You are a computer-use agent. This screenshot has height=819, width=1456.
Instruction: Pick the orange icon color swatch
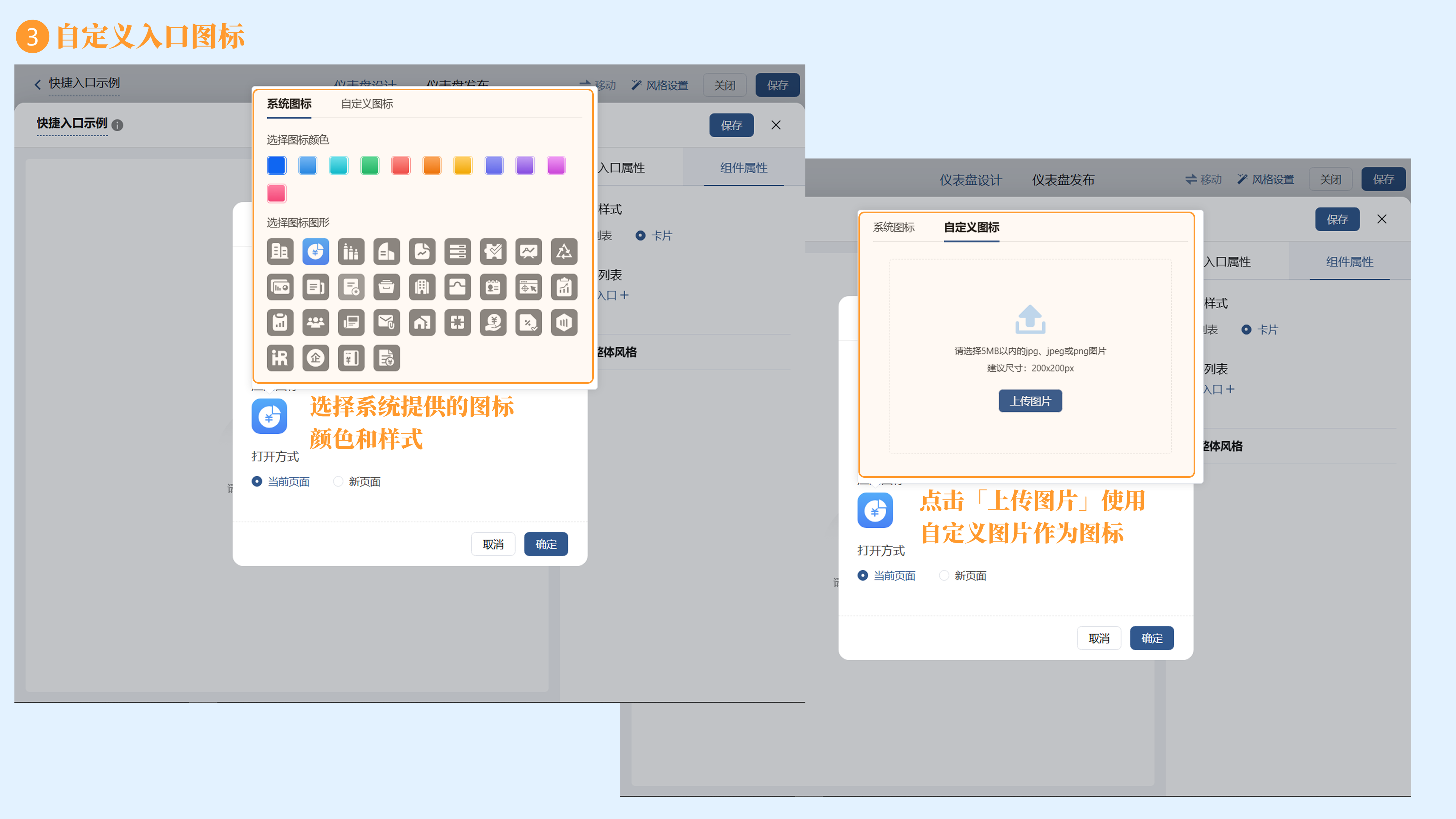[432, 166]
